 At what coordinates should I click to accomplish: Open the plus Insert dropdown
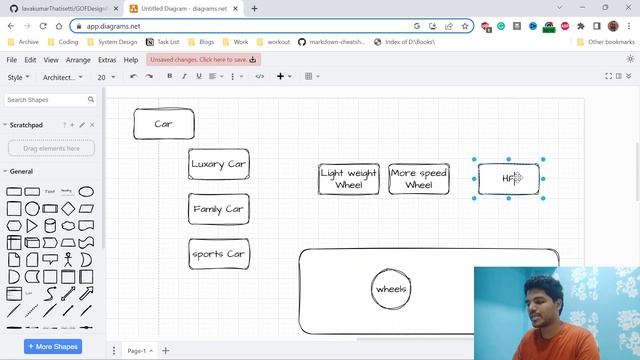[x=284, y=76]
